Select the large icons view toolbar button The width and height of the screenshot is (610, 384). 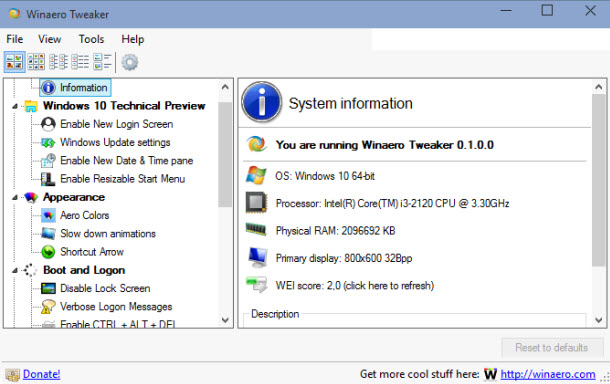tap(15, 62)
